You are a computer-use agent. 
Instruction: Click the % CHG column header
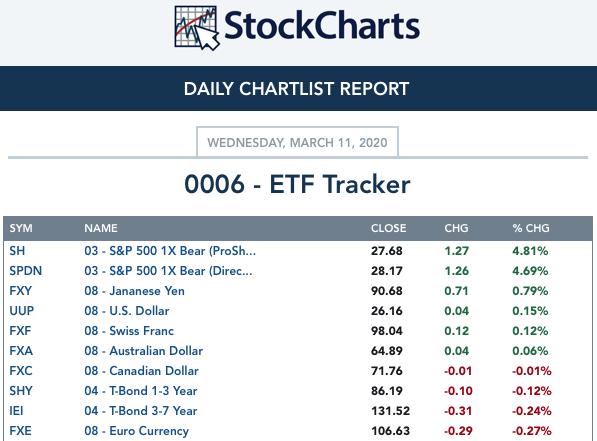(x=531, y=228)
